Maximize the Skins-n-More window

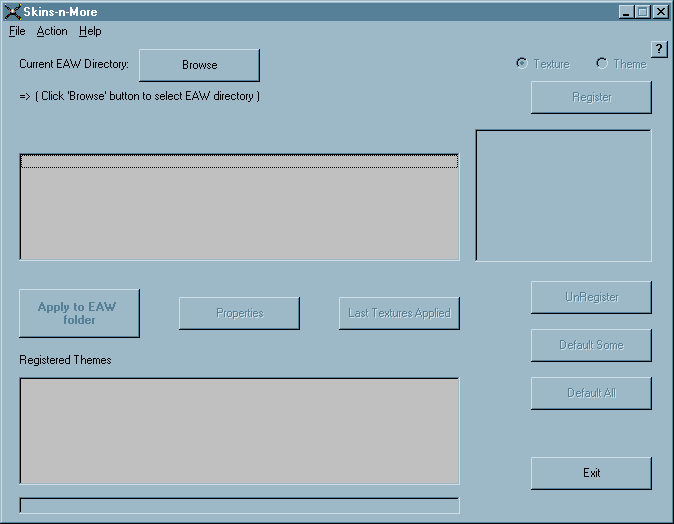point(643,12)
